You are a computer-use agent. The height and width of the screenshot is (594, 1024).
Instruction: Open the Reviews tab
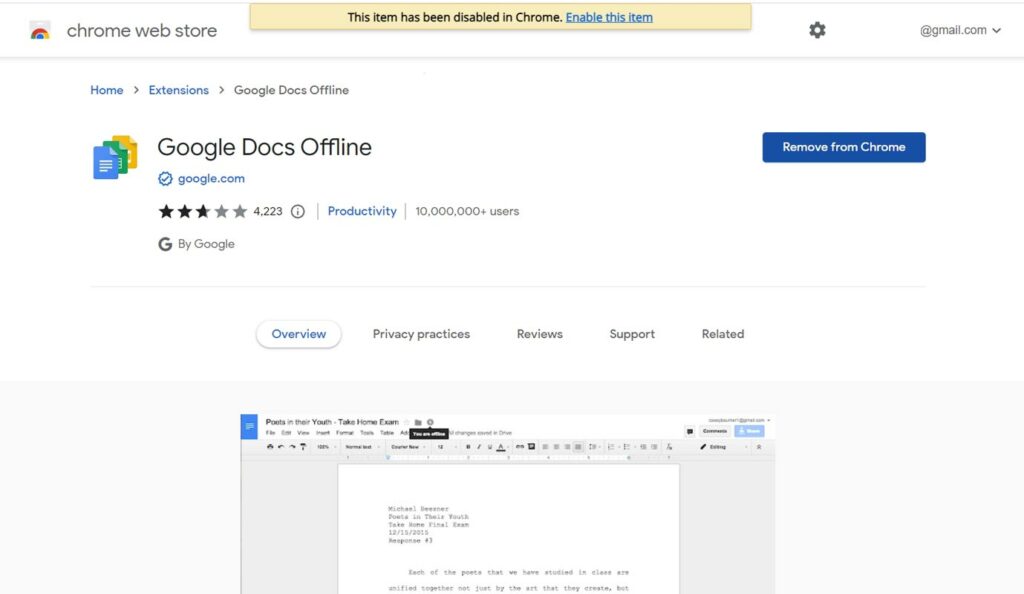pos(539,334)
